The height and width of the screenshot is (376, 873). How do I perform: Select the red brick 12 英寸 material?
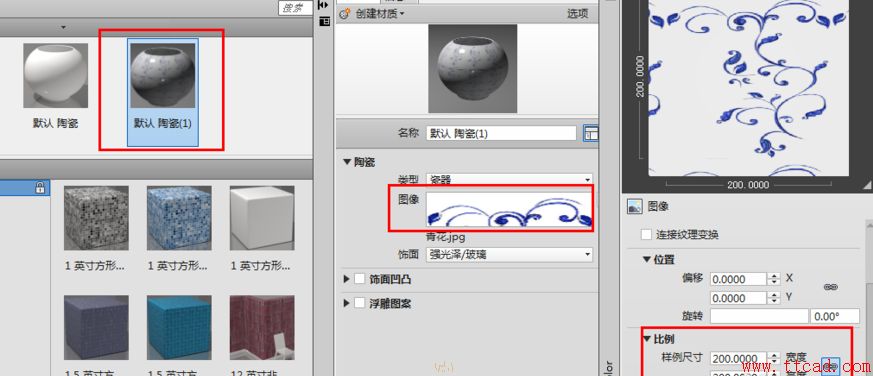262,328
